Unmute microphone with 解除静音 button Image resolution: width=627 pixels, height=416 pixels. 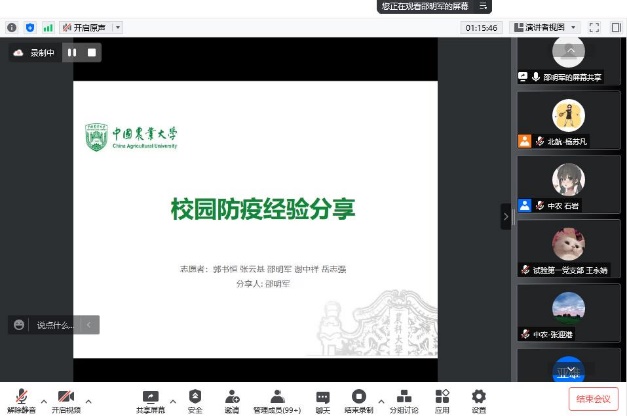[x=21, y=399]
